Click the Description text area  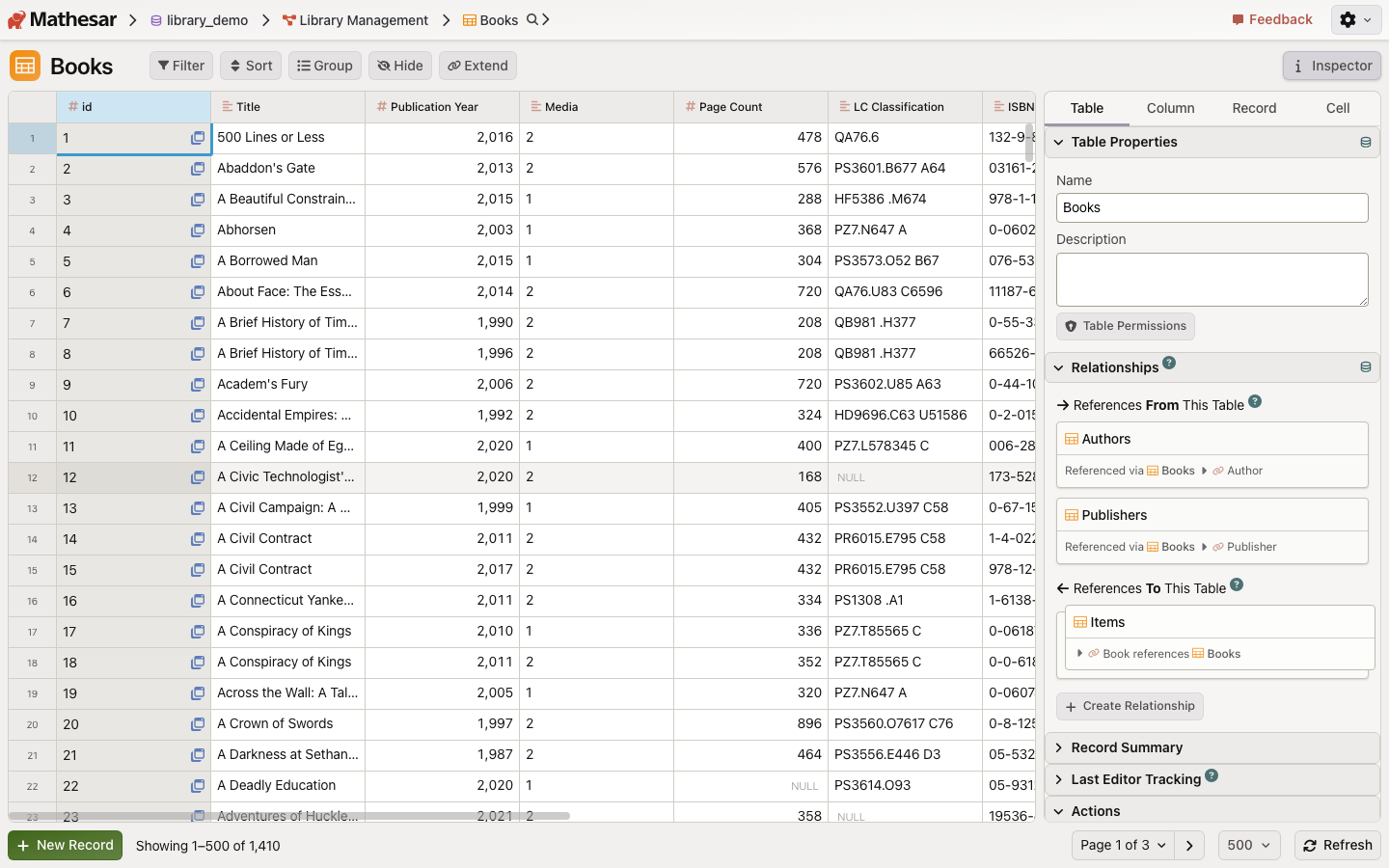pyautogui.click(x=1212, y=280)
